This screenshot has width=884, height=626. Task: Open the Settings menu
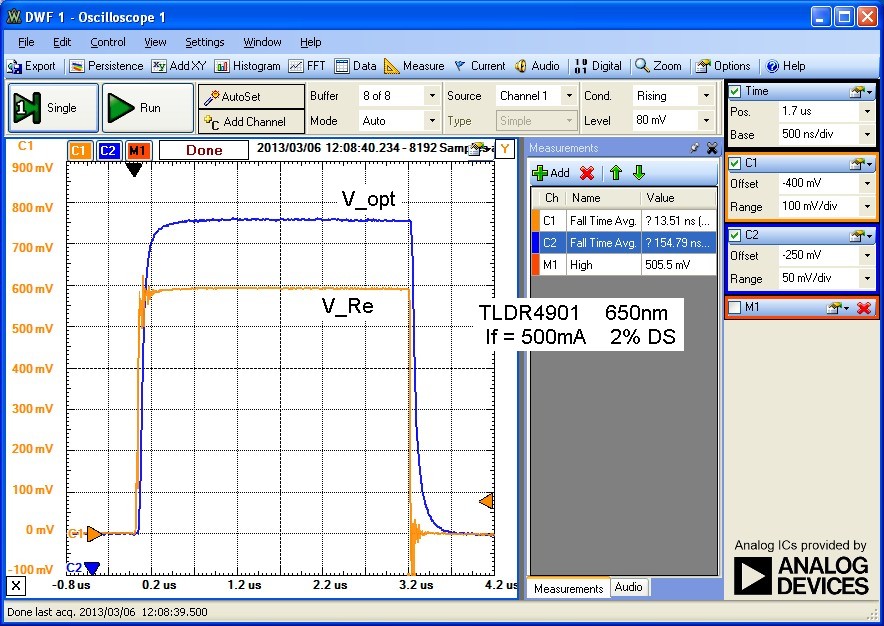tap(204, 42)
